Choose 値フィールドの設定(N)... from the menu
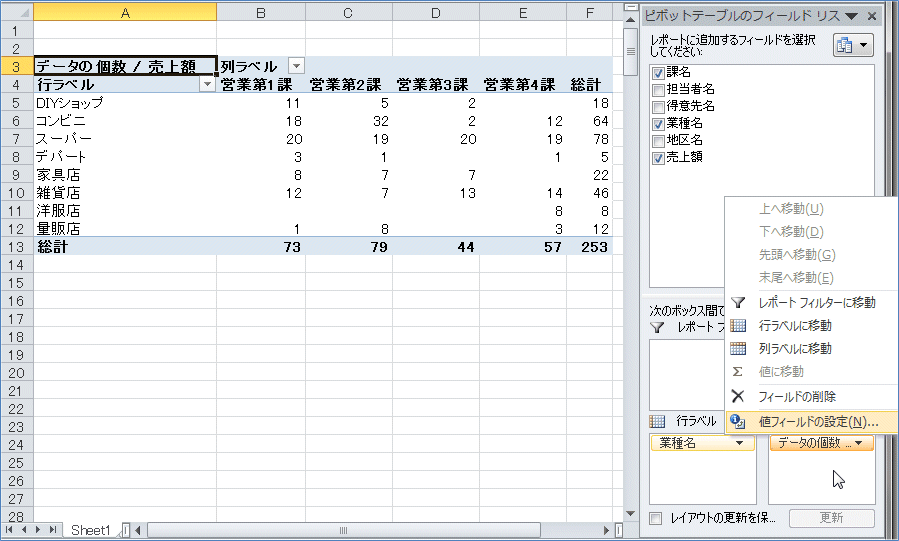Viewport: 899px width, 541px height. [x=811, y=422]
